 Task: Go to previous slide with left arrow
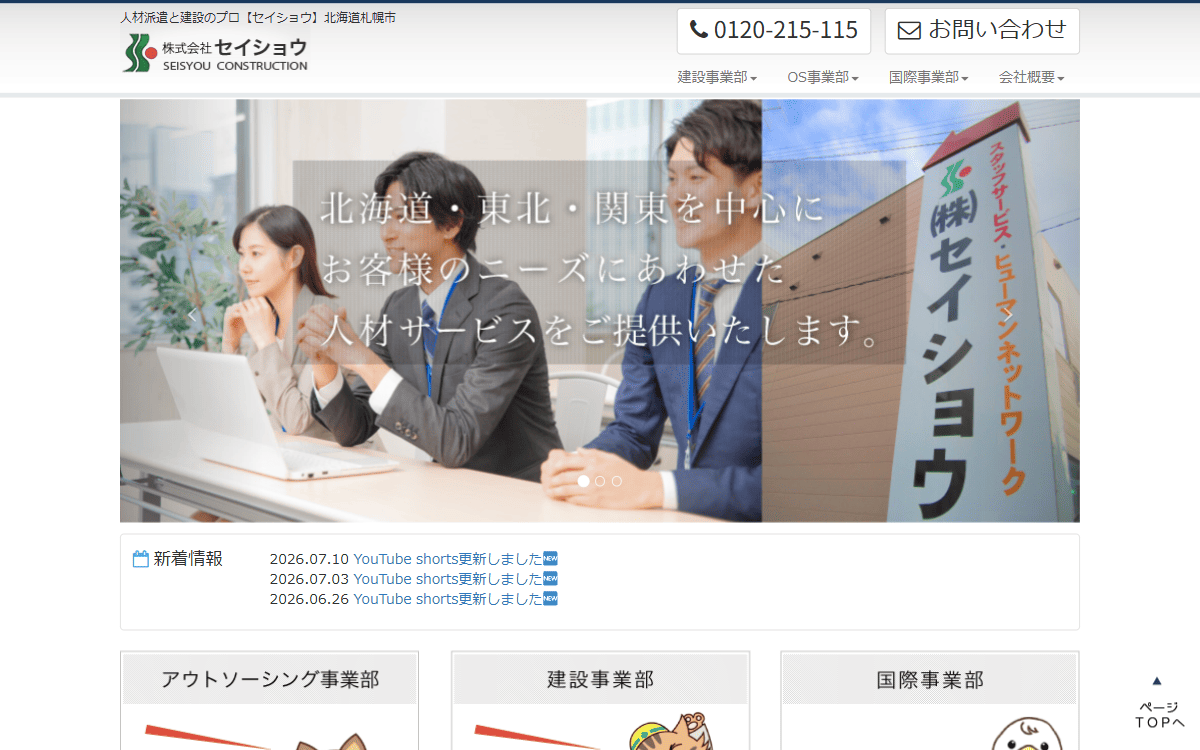192,314
